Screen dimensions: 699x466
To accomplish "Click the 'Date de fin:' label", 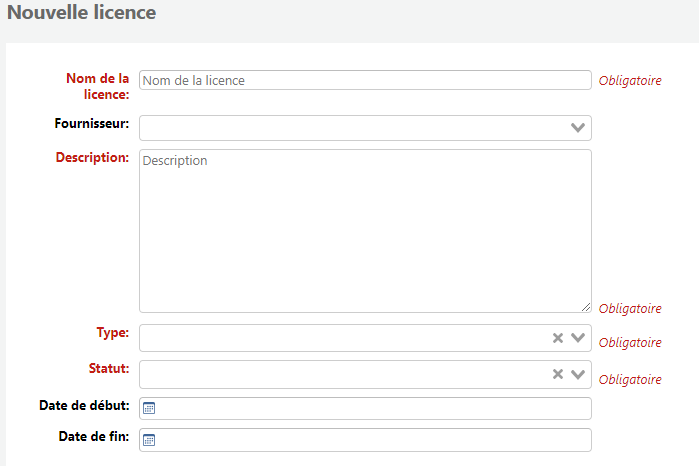I will click(x=94, y=436).
